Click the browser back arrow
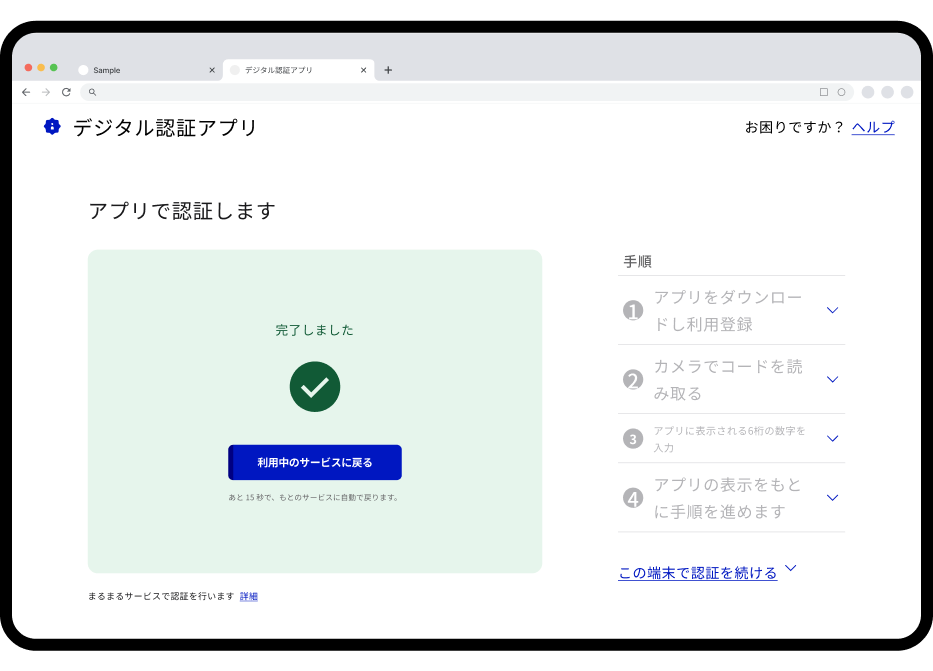The height and width of the screenshot is (671, 933). pos(26,92)
